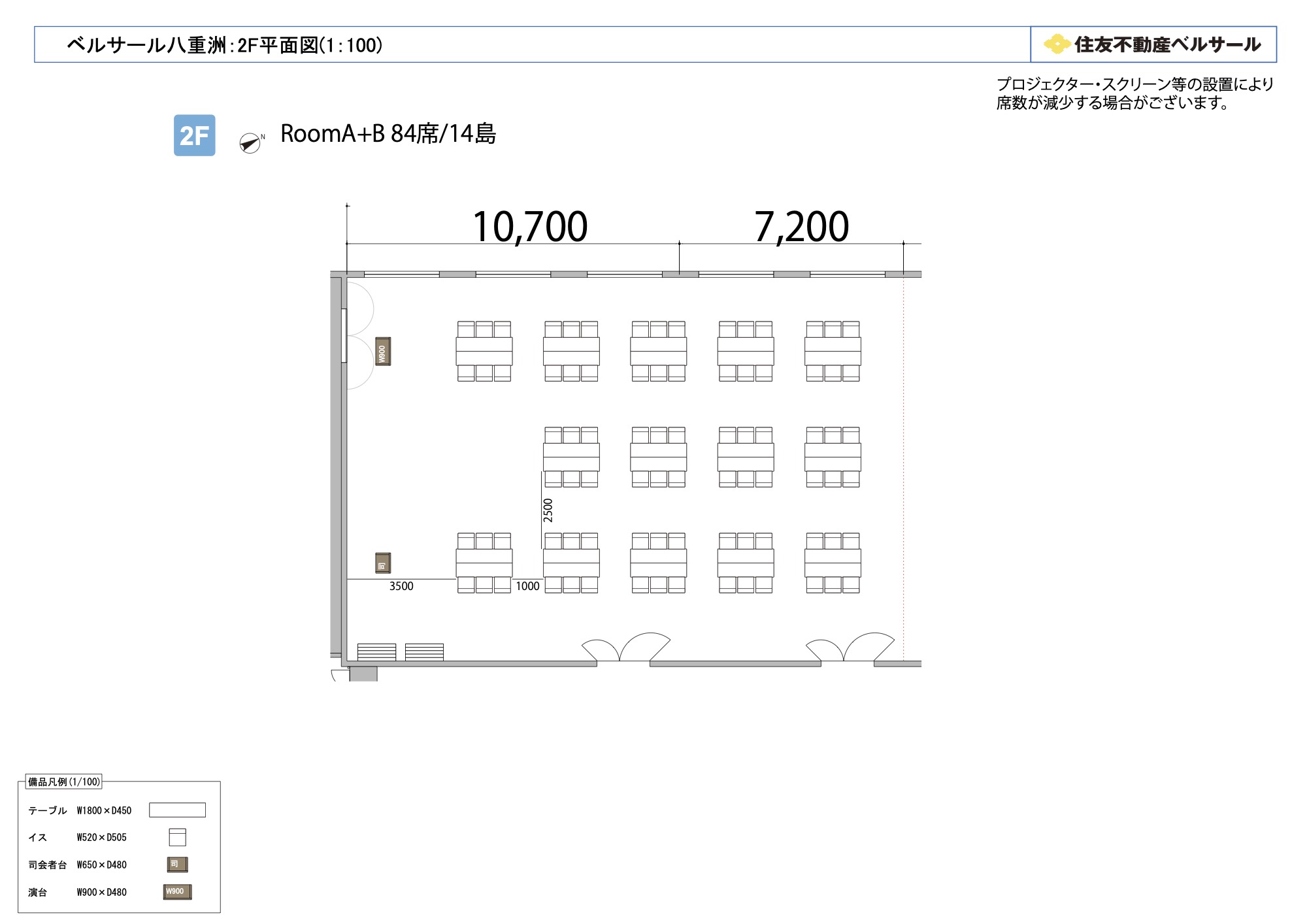Click the 'W900×D480' size text

[101, 892]
